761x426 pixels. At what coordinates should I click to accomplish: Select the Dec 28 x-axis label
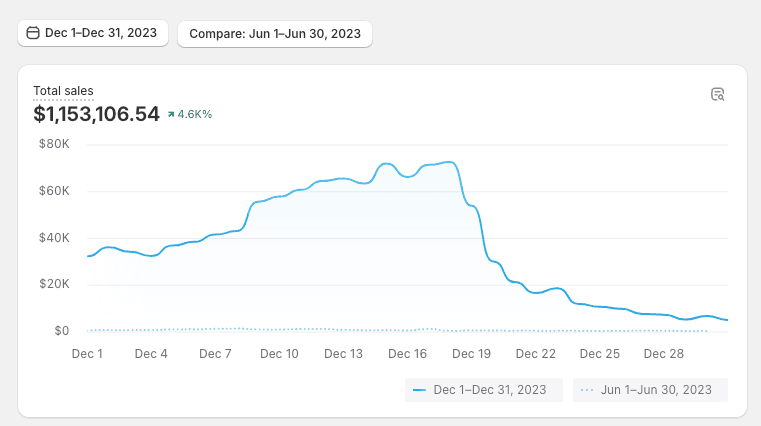click(663, 353)
